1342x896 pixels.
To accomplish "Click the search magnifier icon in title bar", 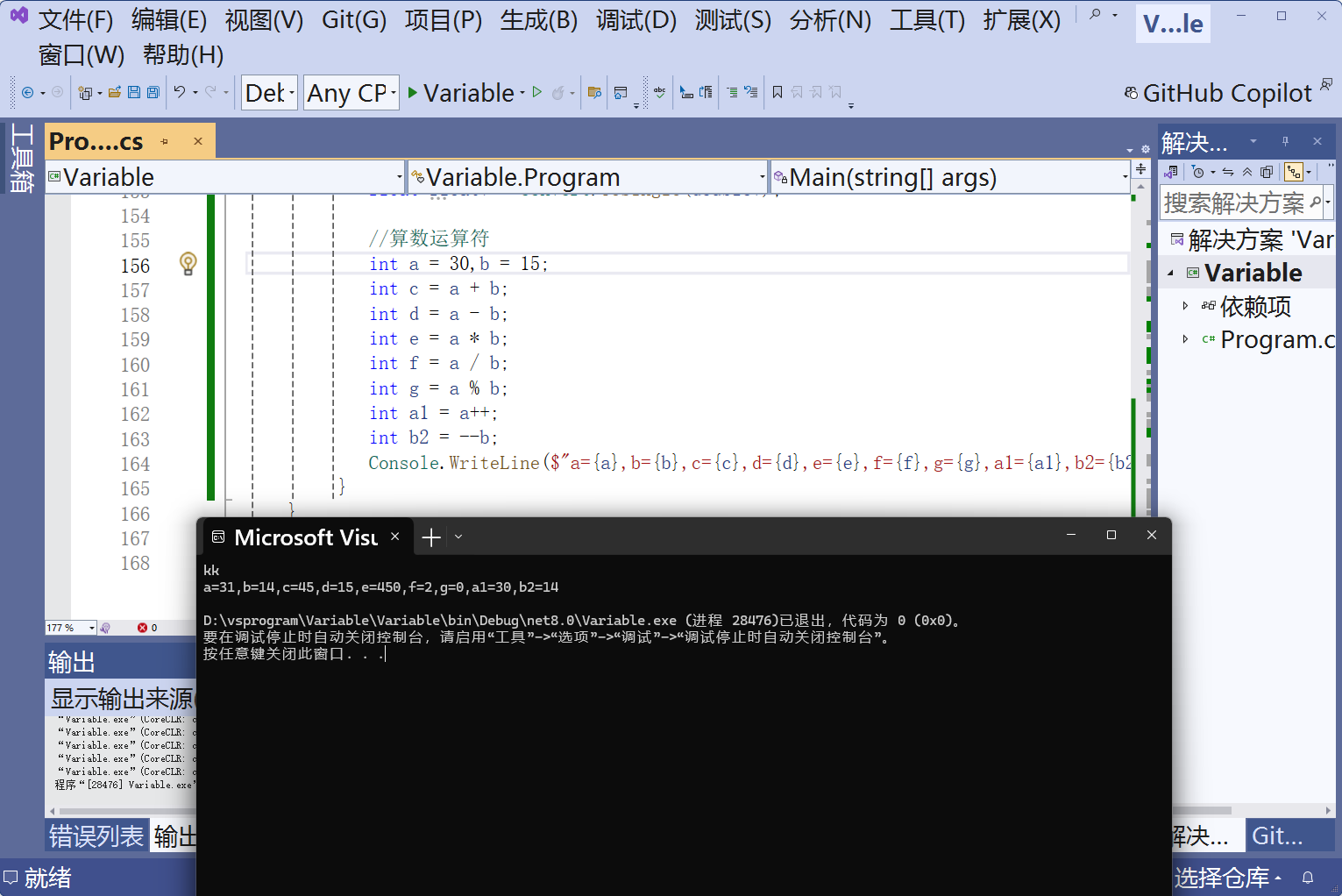I will click(x=1096, y=15).
